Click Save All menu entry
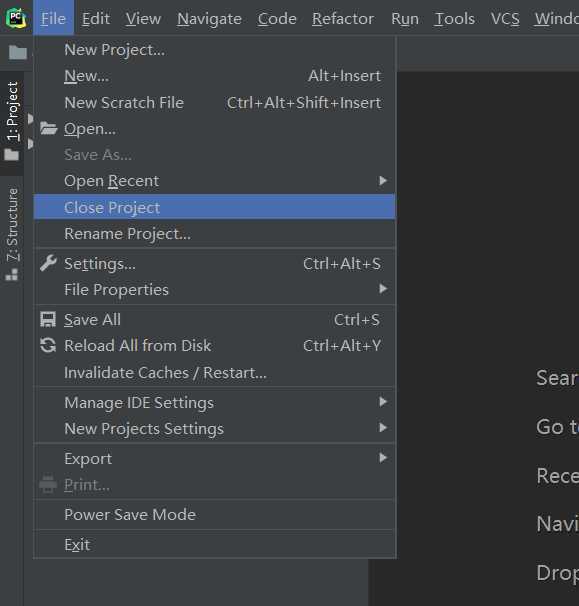579x606 pixels. (215, 320)
